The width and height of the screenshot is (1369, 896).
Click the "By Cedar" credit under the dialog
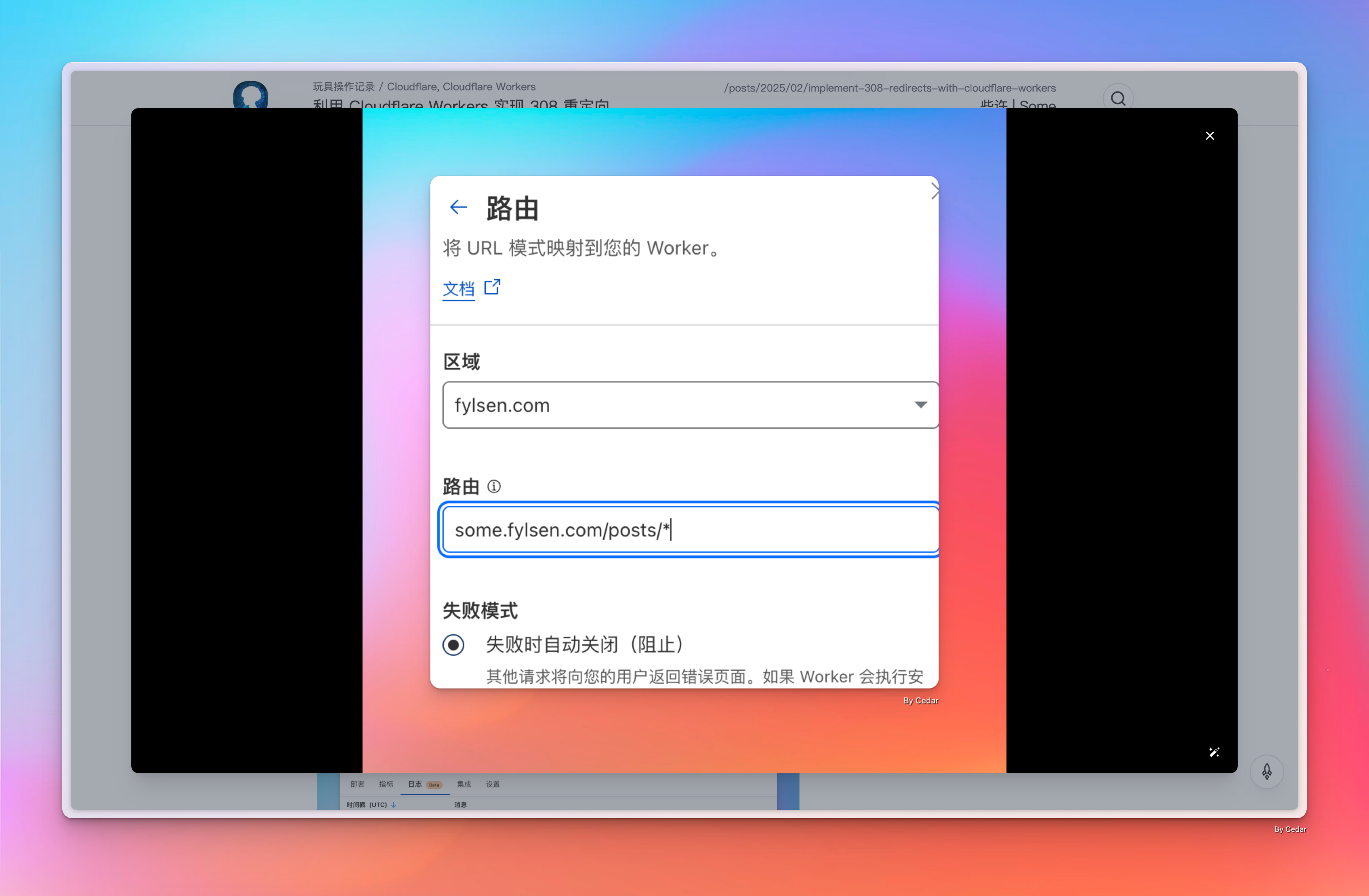(x=920, y=701)
